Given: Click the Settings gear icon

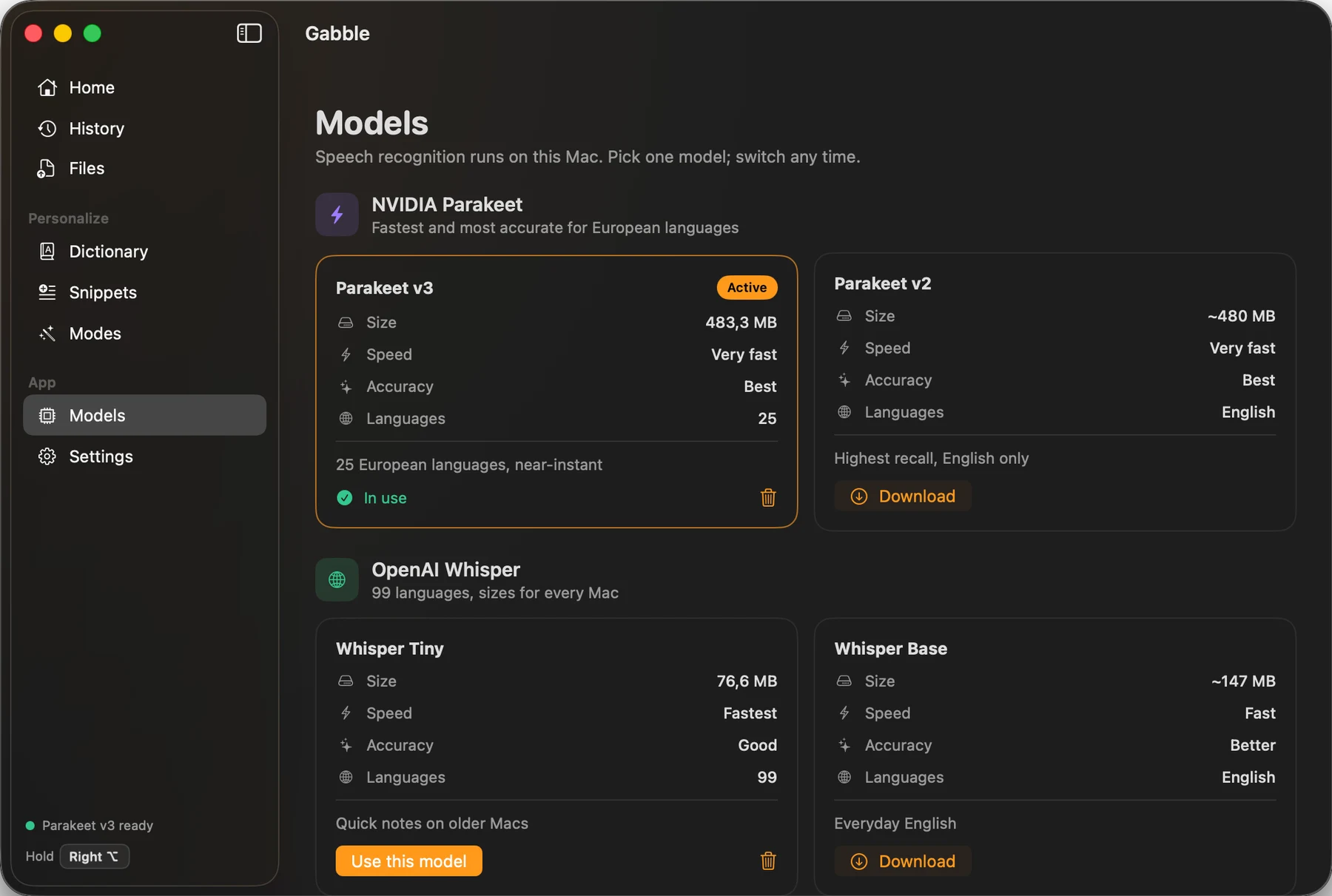Looking at the screenshot, I should pos(47,457).
